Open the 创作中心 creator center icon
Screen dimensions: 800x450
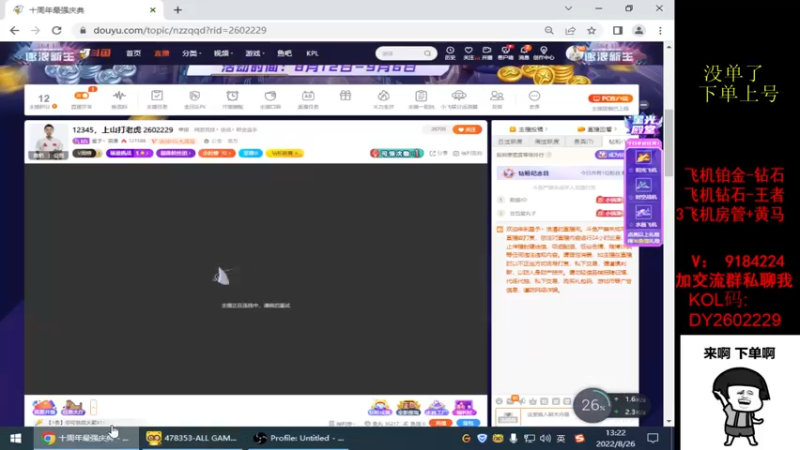(x=543, y=53)
